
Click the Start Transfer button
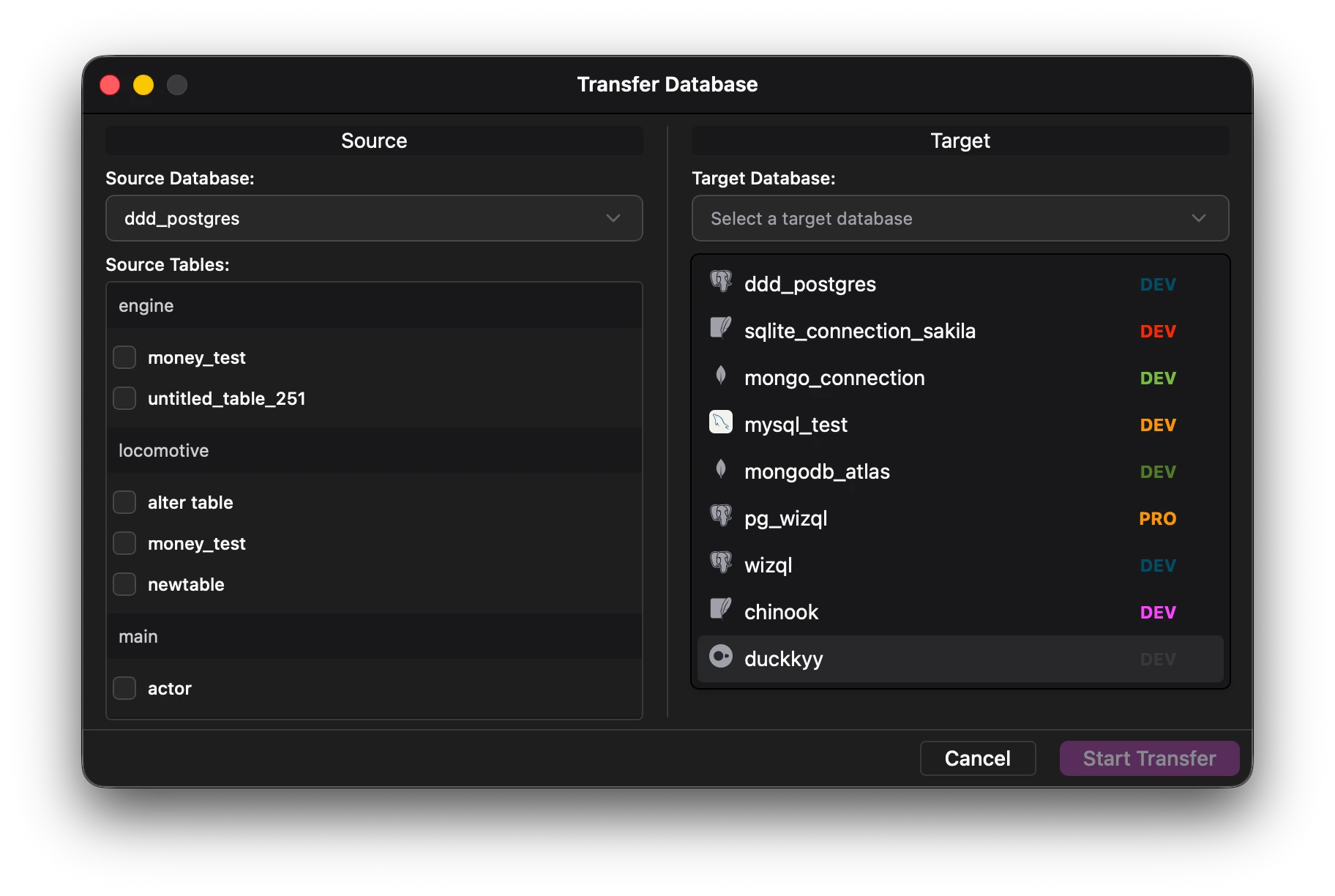tap(1148, 758)
